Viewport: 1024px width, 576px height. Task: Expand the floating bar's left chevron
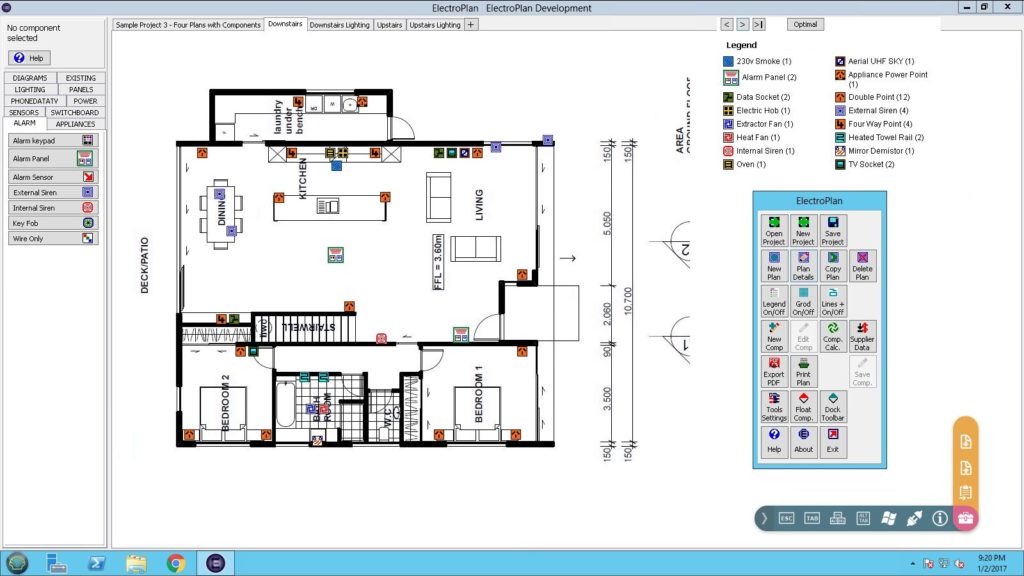point(764,518)
